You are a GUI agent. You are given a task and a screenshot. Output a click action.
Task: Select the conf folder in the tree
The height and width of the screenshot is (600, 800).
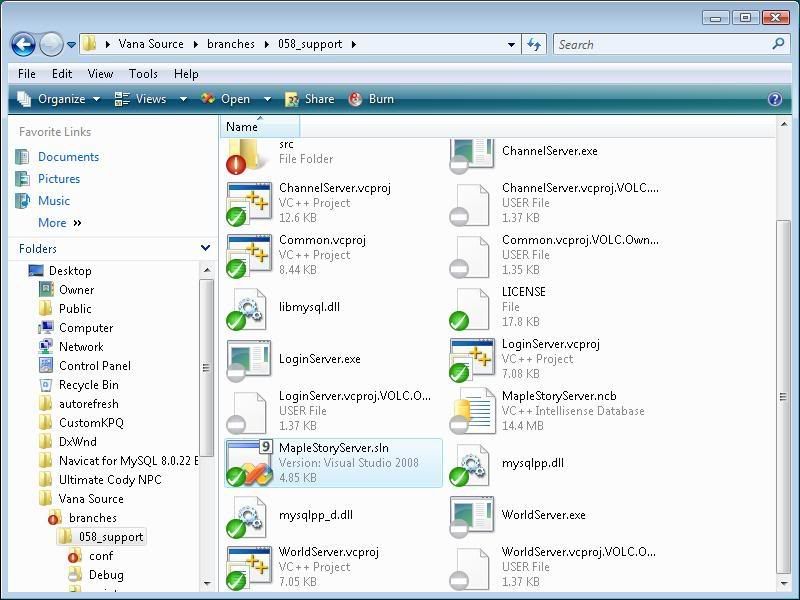101,556
